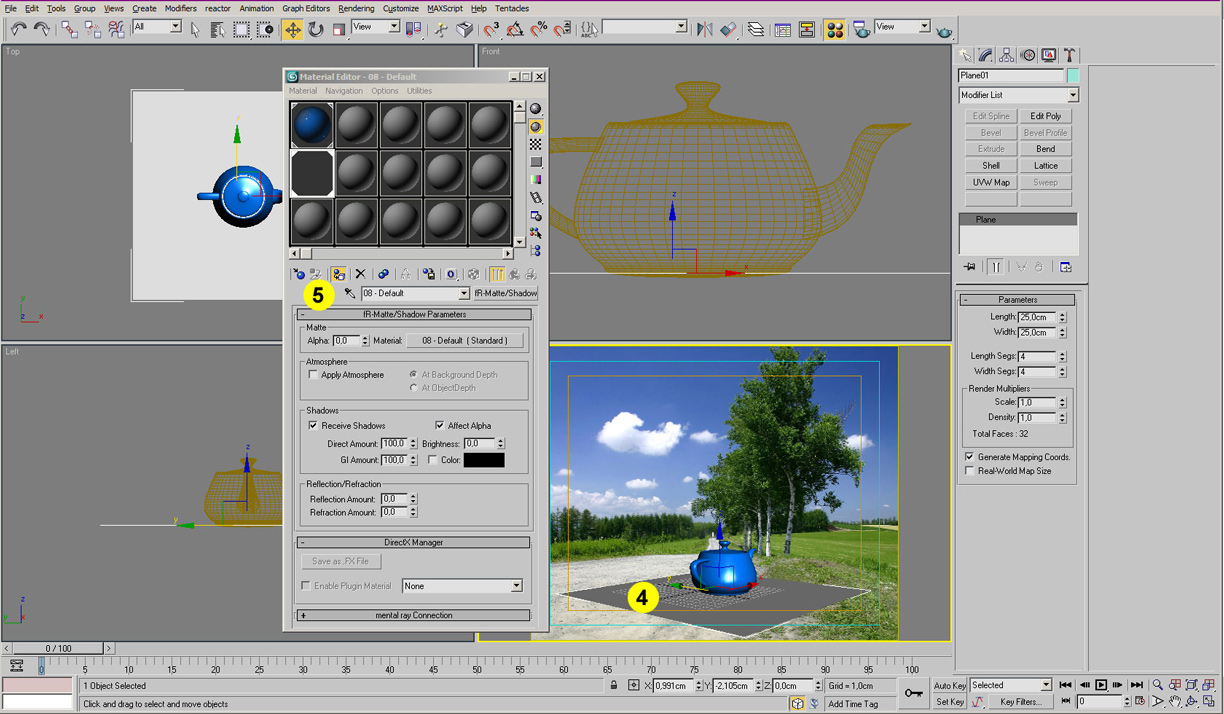Click Assign Material to Selection icon
1224x714 pixels.
339,274
